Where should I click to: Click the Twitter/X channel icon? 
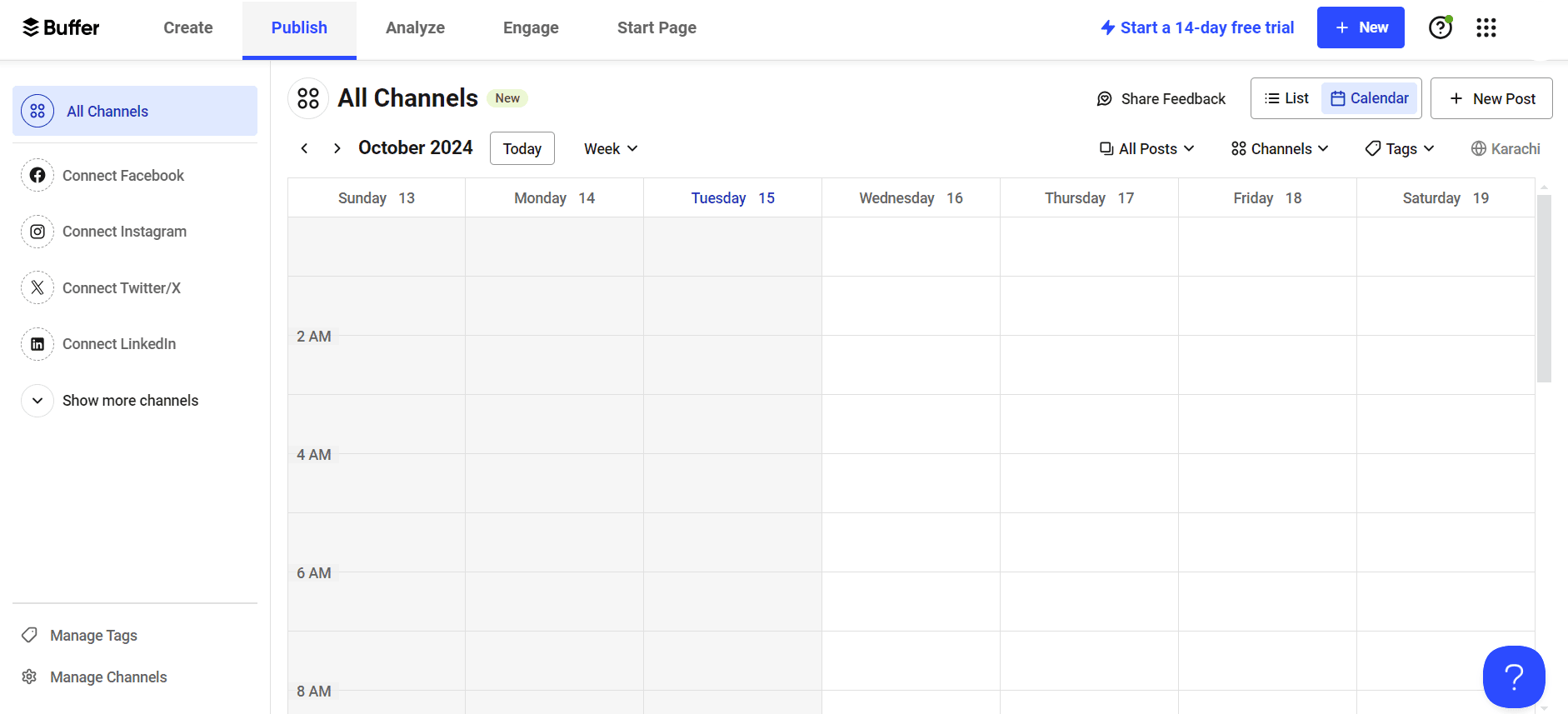coord(37,288)
